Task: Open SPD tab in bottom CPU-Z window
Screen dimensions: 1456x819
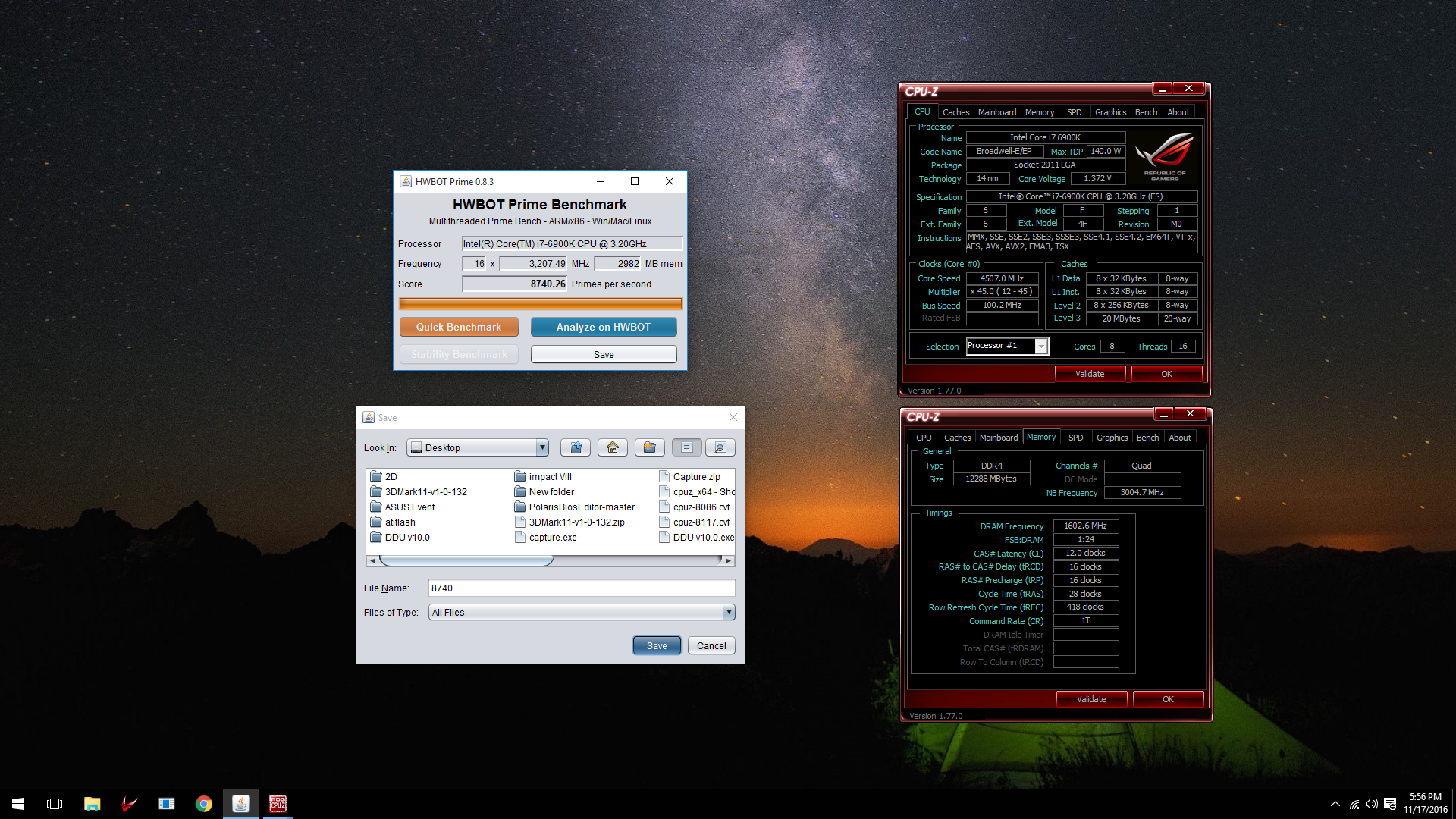Action: [x=1075, y=438]
